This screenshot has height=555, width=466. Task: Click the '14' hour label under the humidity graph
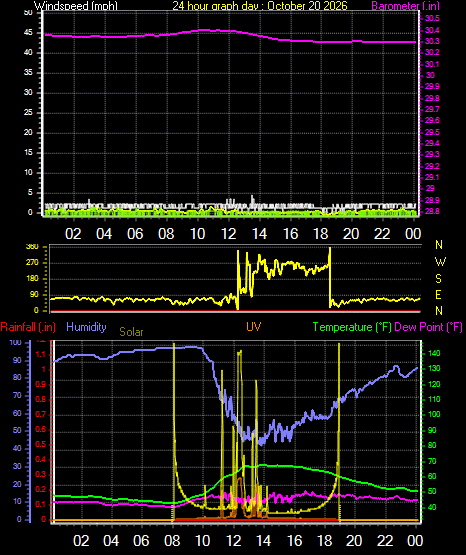(264, 541)
